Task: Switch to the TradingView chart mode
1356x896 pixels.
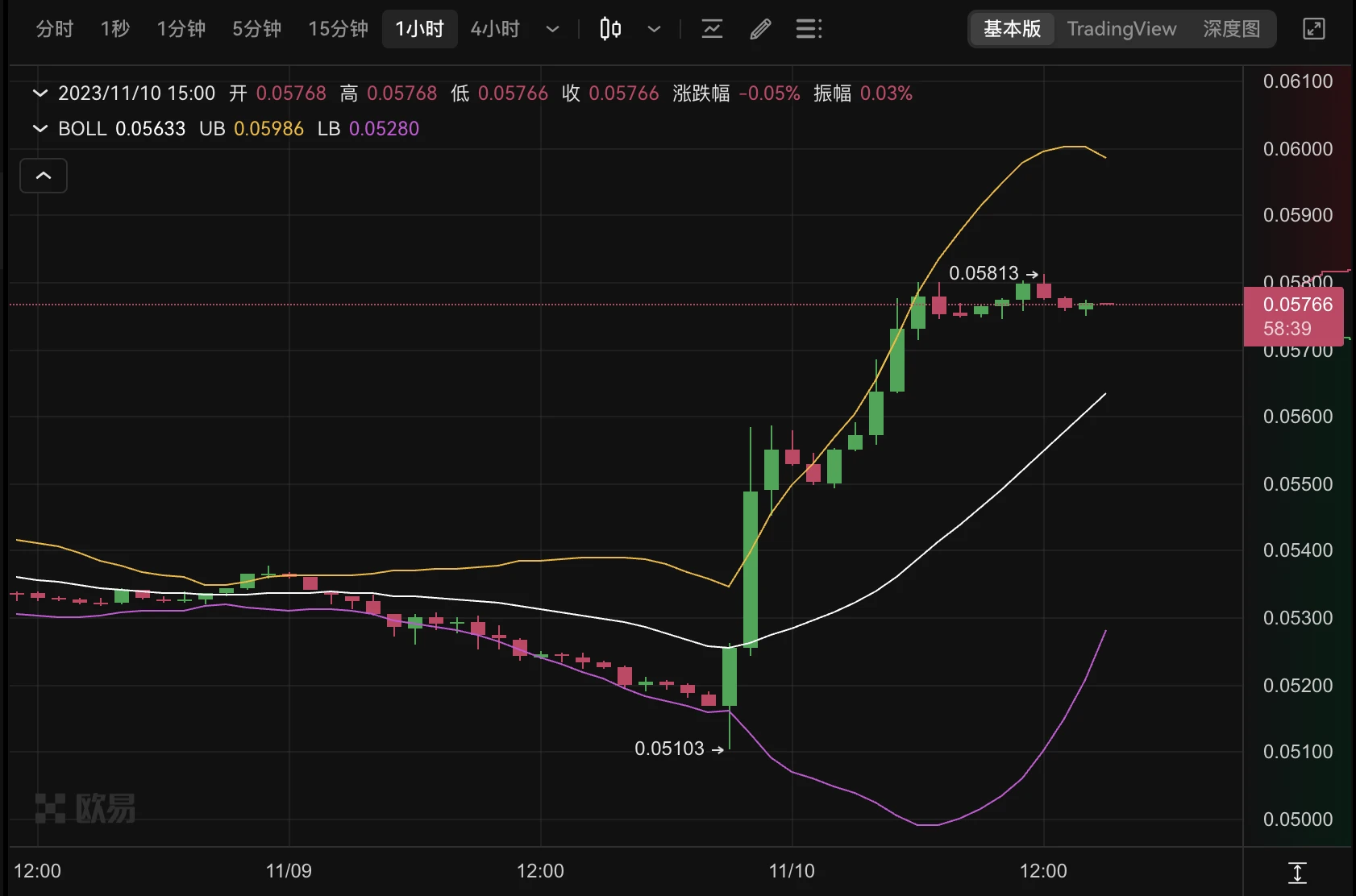Action: pos(1121,29)
